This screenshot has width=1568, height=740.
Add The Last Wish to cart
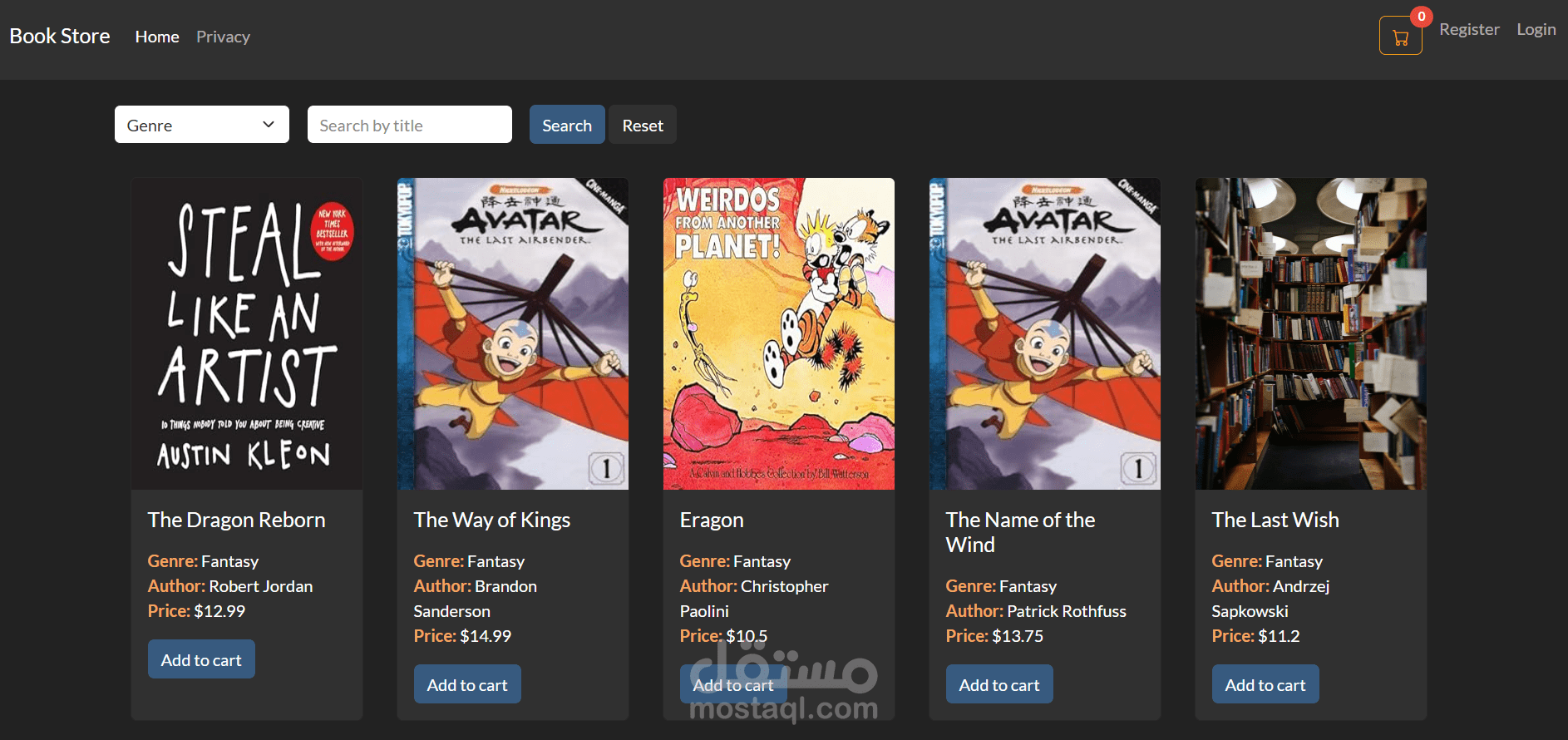click(x=1265, y=684)
